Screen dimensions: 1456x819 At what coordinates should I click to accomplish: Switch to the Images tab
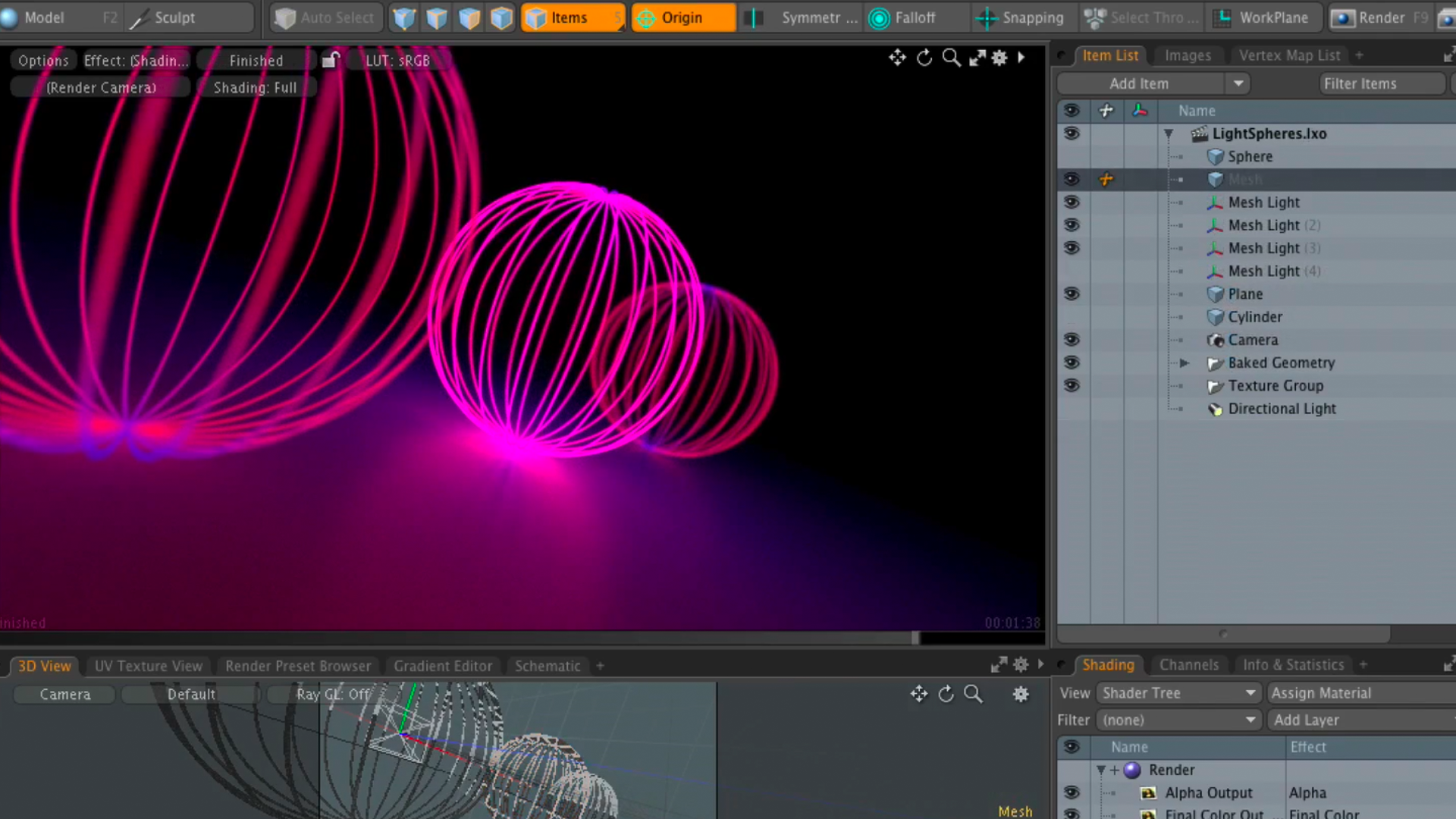[1187, 55]
